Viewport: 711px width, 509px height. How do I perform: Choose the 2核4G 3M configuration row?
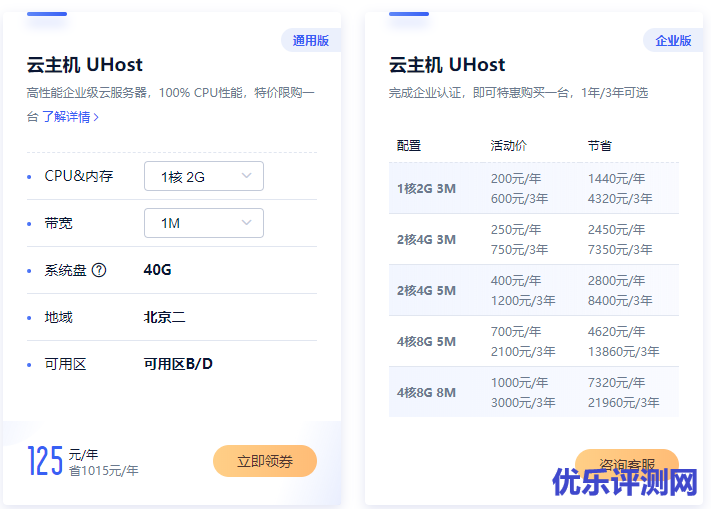(x=533, y=239)
